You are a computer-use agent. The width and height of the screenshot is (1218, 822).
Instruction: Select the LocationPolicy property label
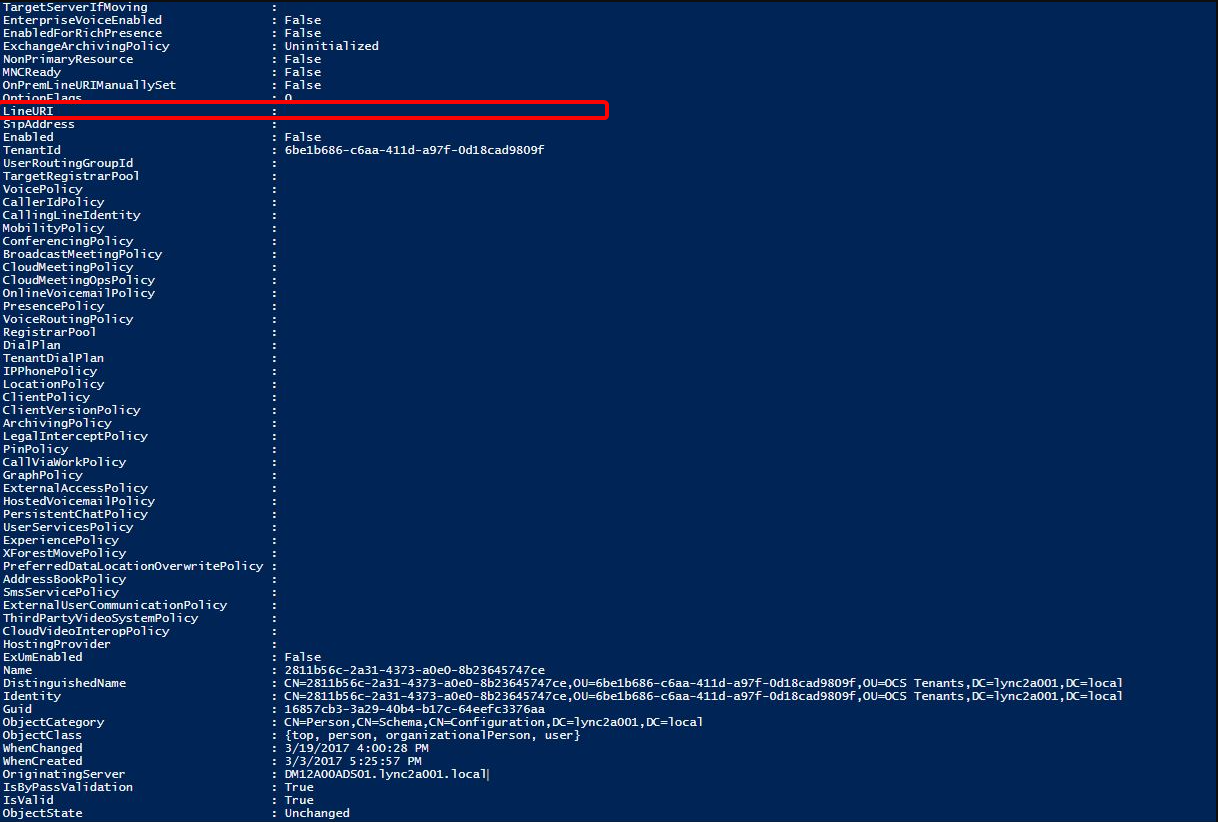point(52,384)
